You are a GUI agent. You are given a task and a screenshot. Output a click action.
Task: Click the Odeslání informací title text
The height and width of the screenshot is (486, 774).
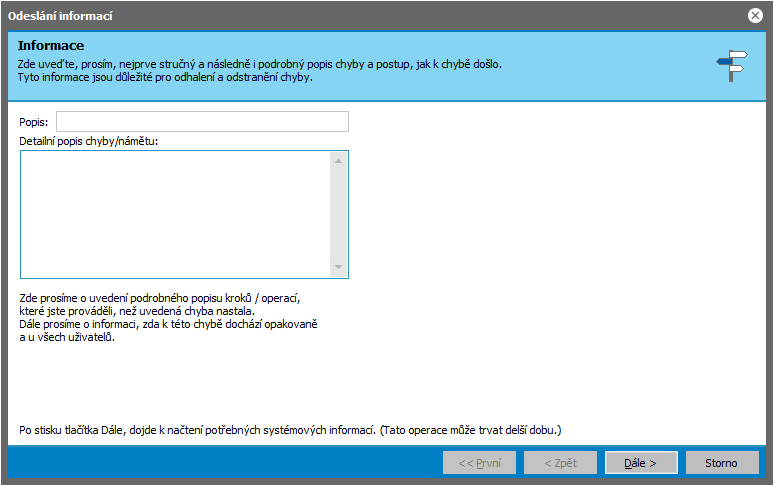[60, 16]
